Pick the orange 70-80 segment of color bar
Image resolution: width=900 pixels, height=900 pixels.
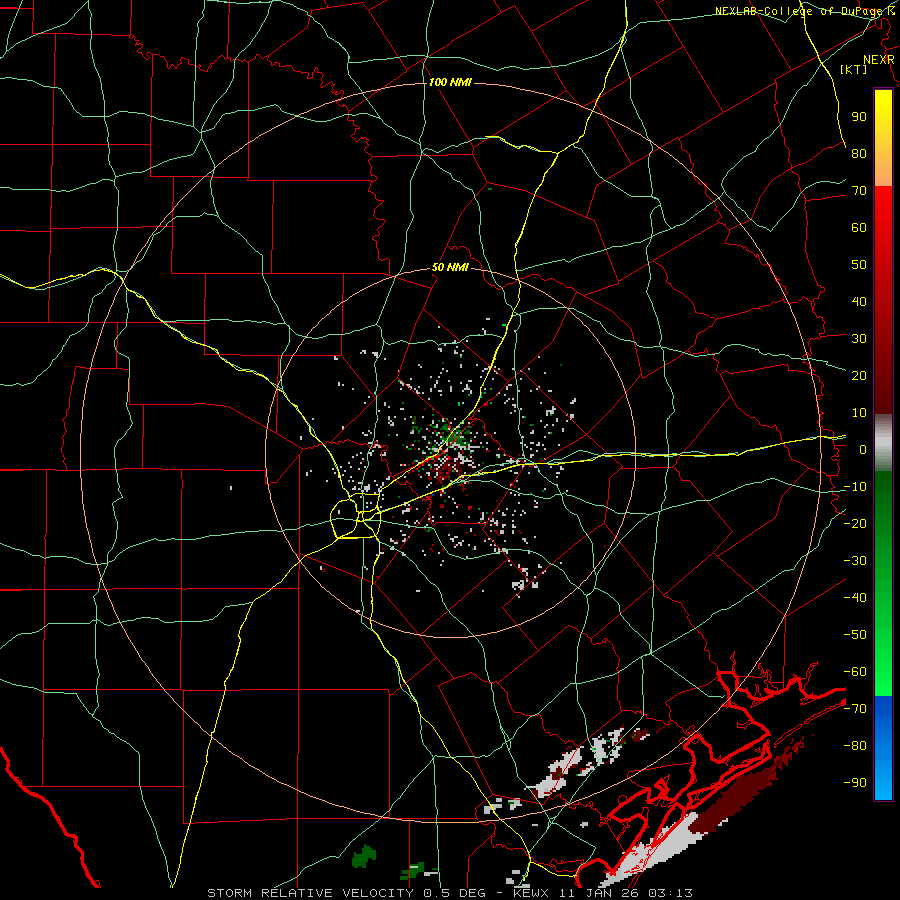883,170
